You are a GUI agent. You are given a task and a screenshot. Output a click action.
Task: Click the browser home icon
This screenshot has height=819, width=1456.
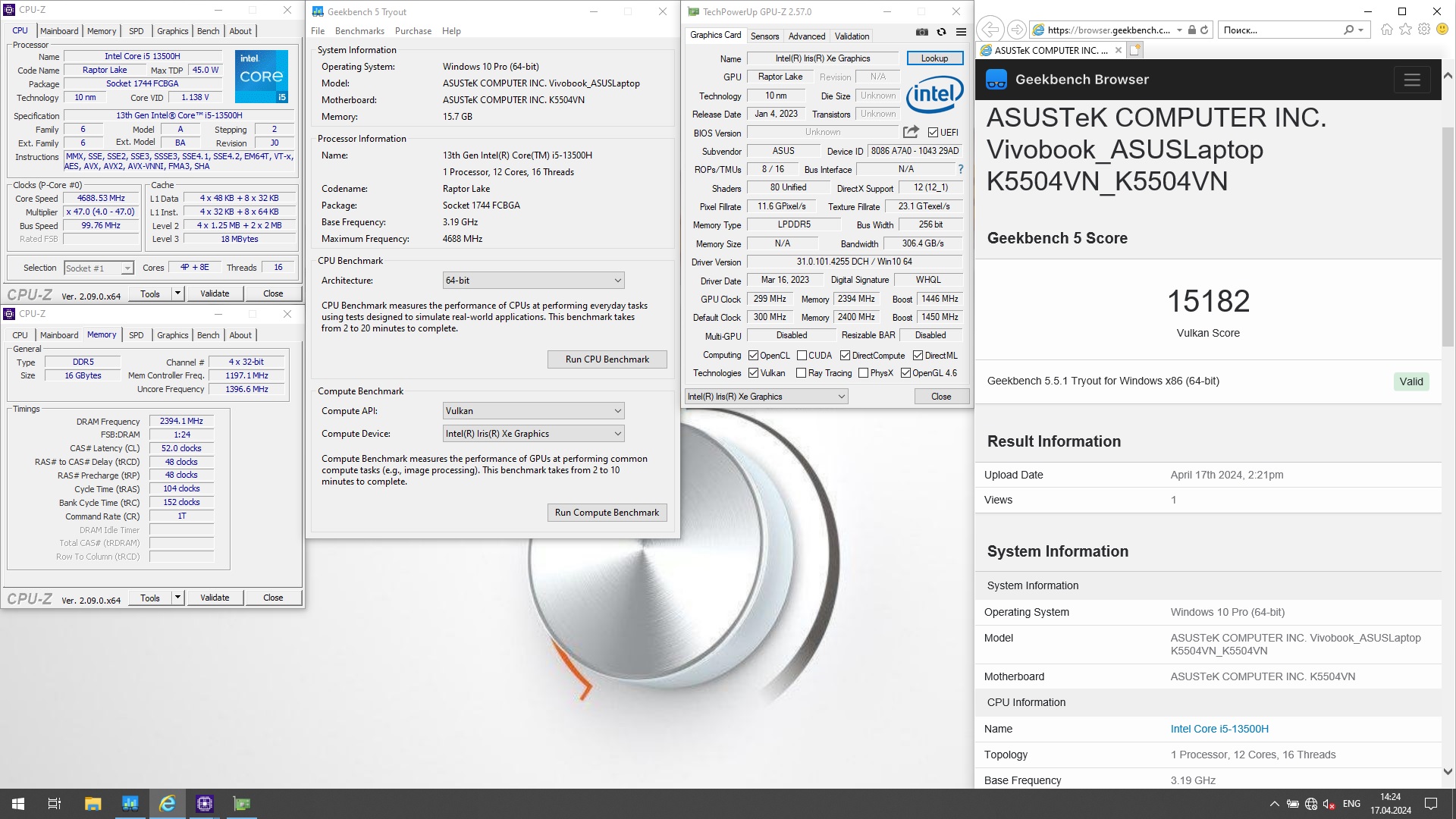pos(1386,30)
